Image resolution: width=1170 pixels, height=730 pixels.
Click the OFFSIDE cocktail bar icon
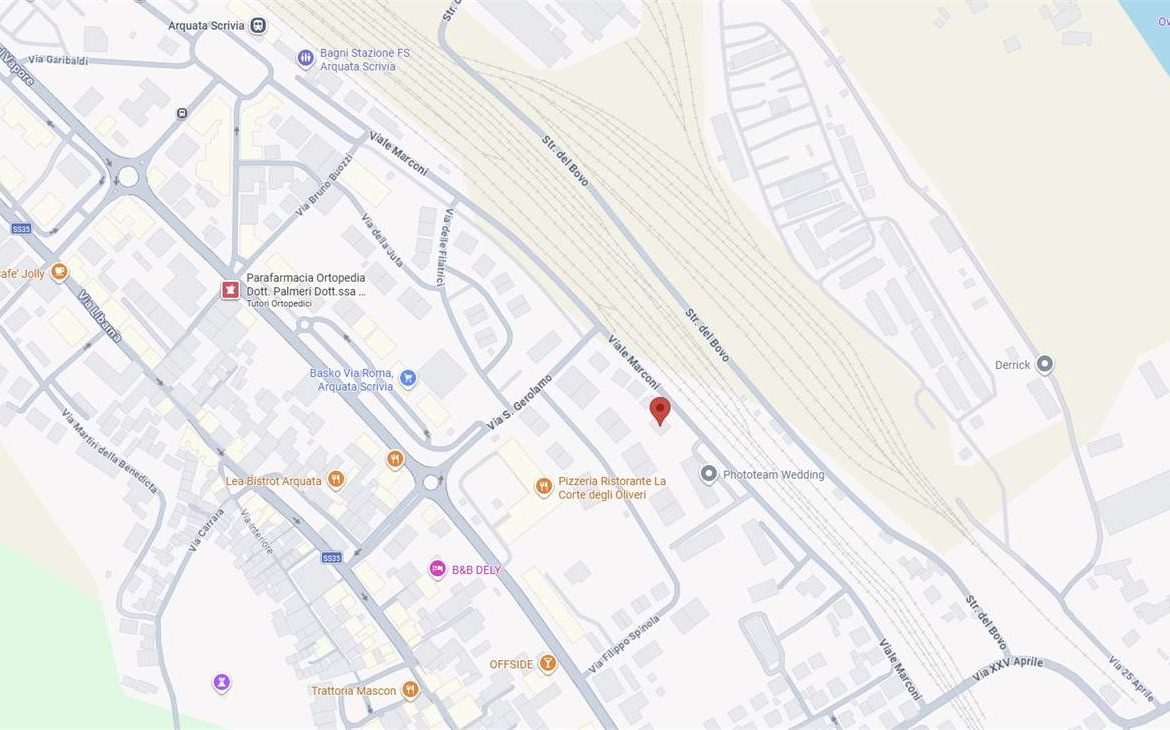tap(548, 664)
